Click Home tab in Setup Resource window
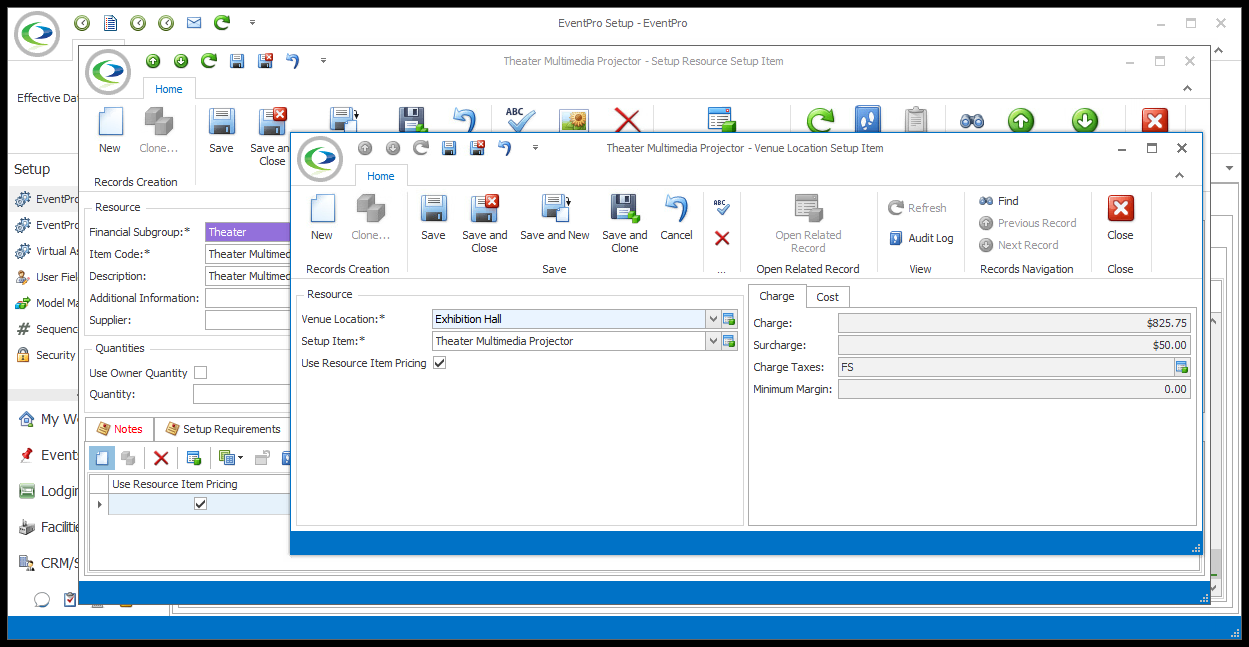 pos(169,89)
